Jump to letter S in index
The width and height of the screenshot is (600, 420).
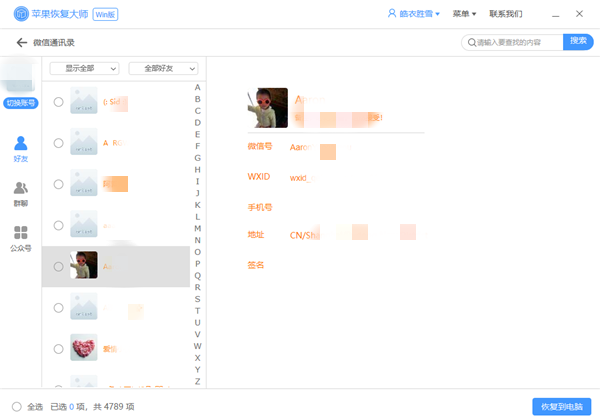197,299
